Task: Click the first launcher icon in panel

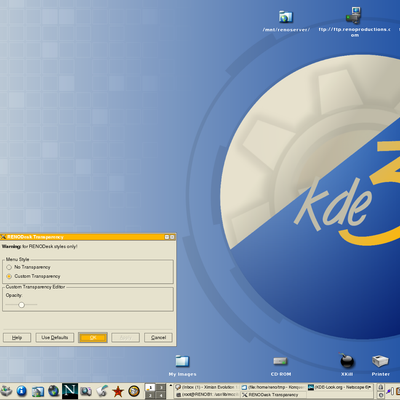Action: click(6, 391)
